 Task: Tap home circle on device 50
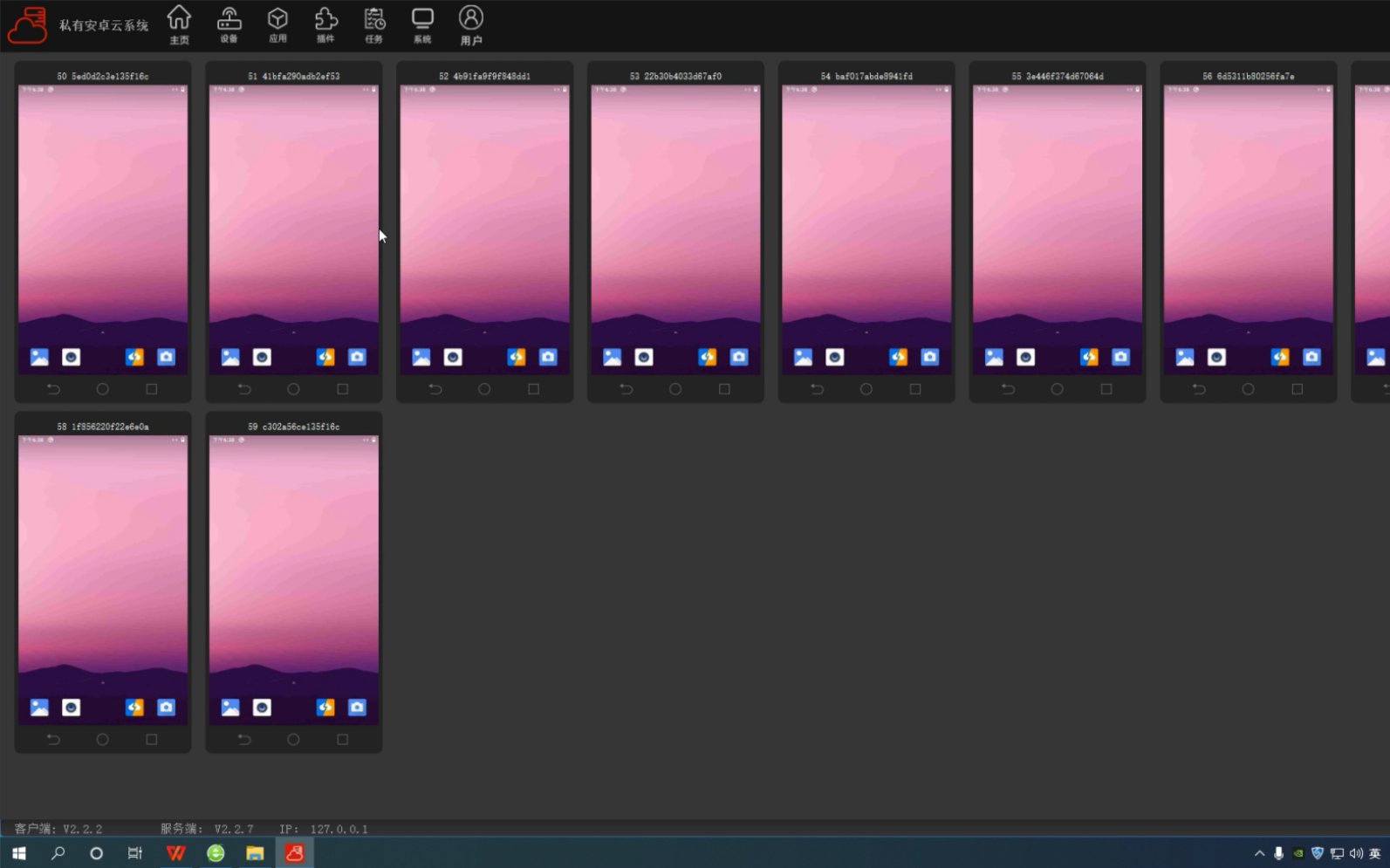tap(102, 389)
